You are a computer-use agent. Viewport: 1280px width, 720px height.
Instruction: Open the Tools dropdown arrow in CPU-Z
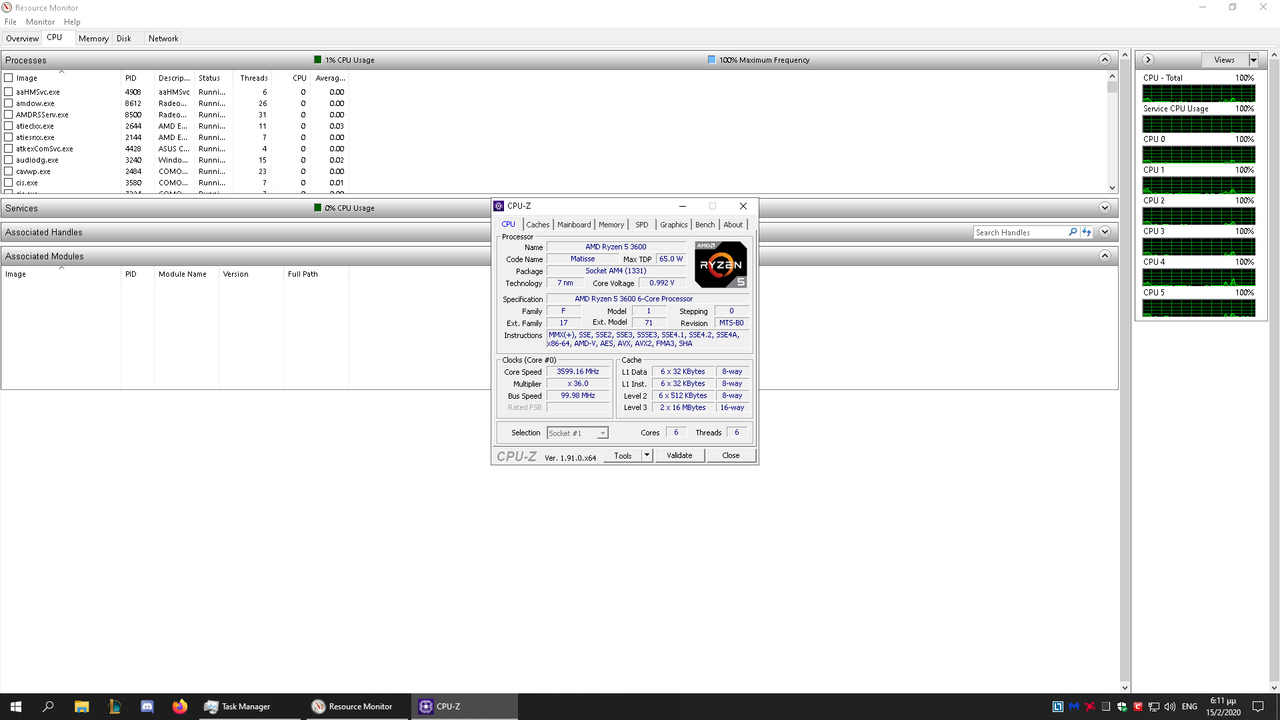coord(647,455)
